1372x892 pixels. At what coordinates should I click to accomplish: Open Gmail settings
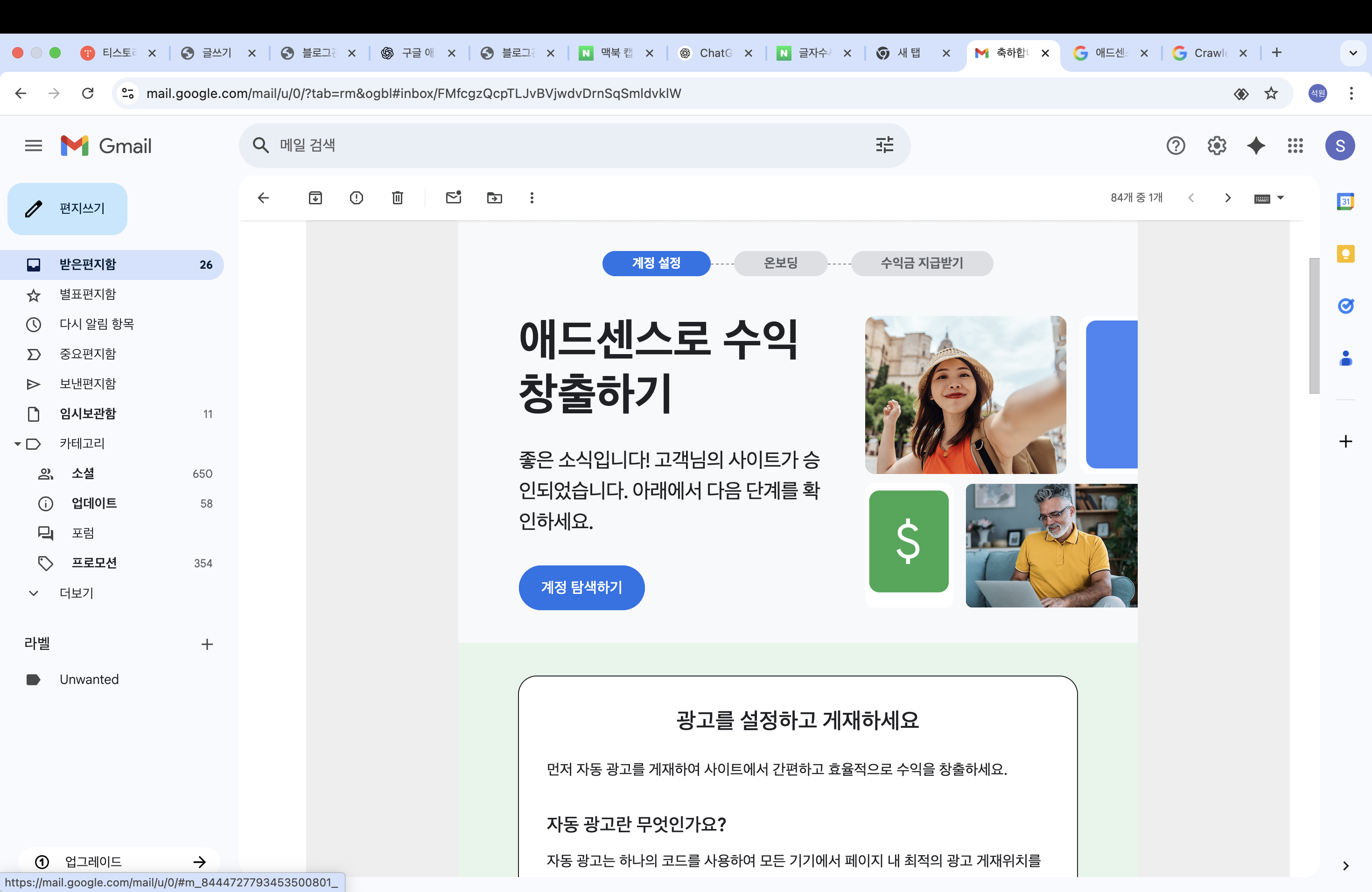pos(1217,145)
